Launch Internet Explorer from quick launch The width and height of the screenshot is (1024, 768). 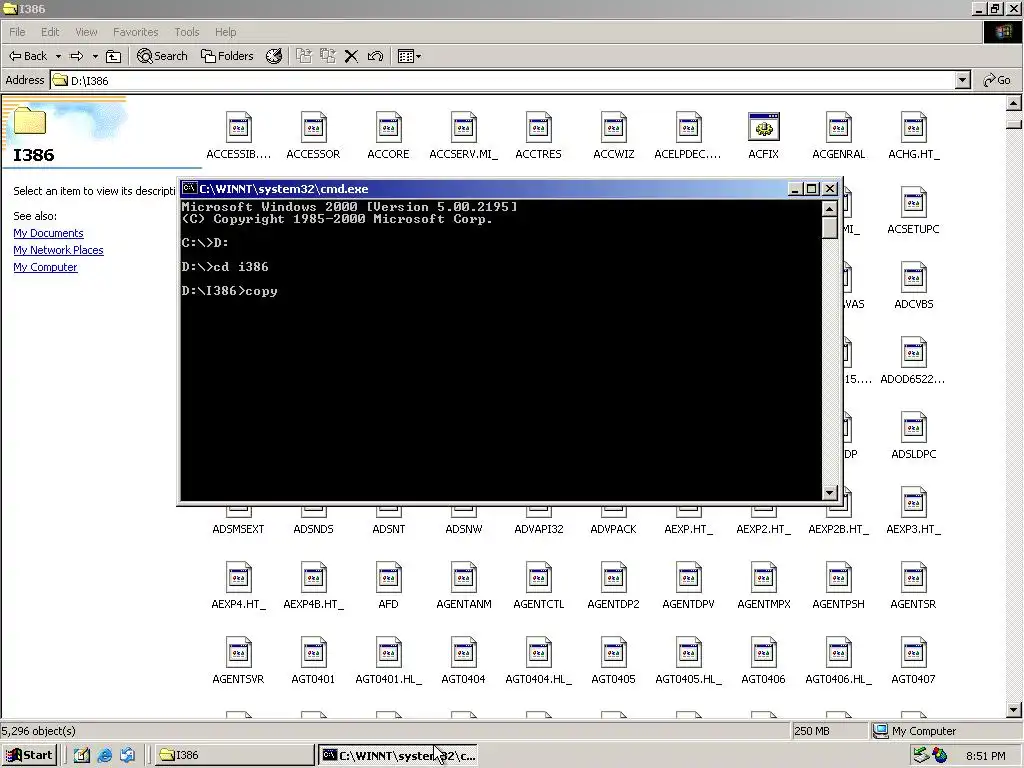tap(104, 755)
